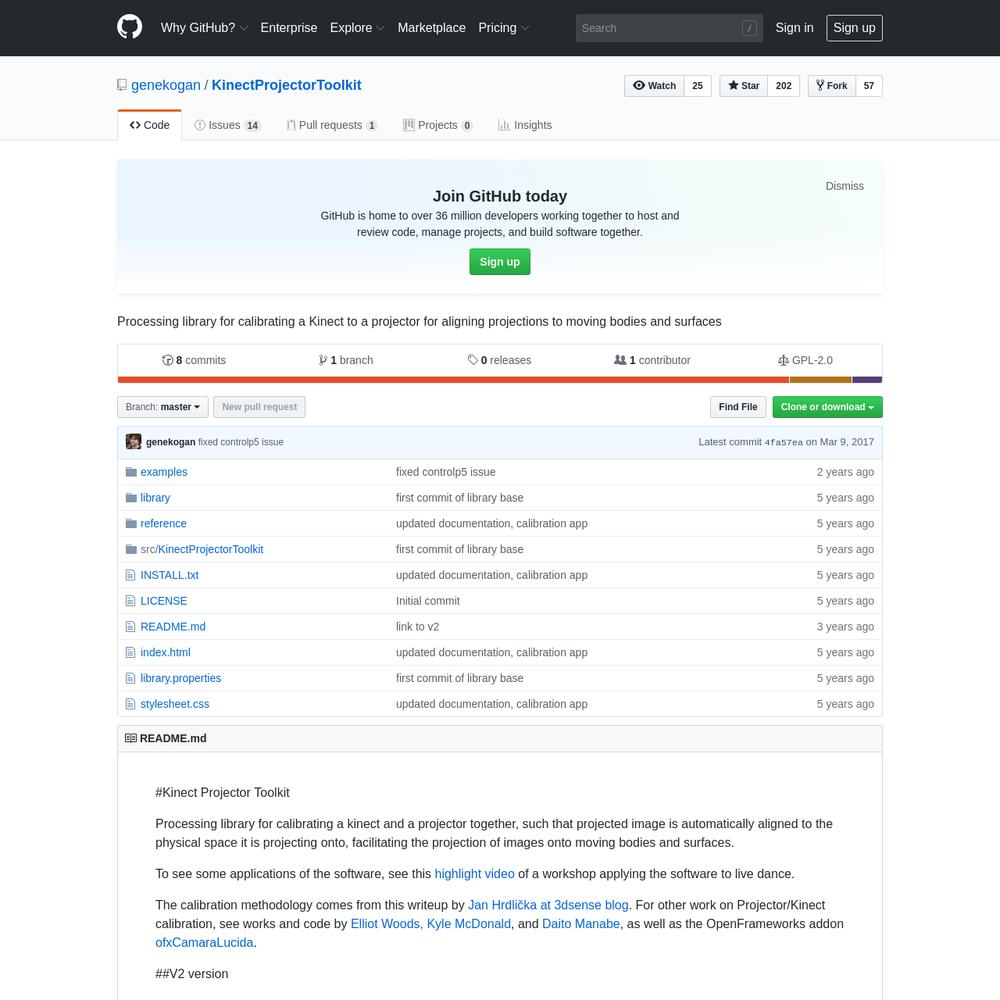Open the Pull requests count badge
Screen dimensions: 1000x1000
coord(372,126)
